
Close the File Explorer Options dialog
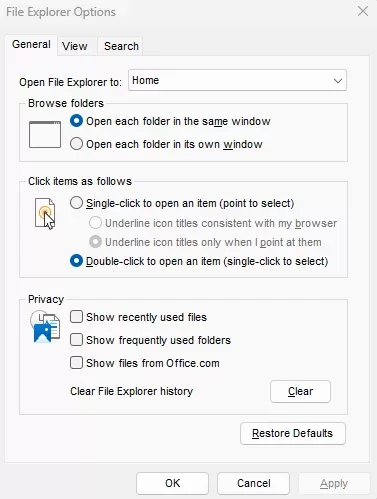363,11
